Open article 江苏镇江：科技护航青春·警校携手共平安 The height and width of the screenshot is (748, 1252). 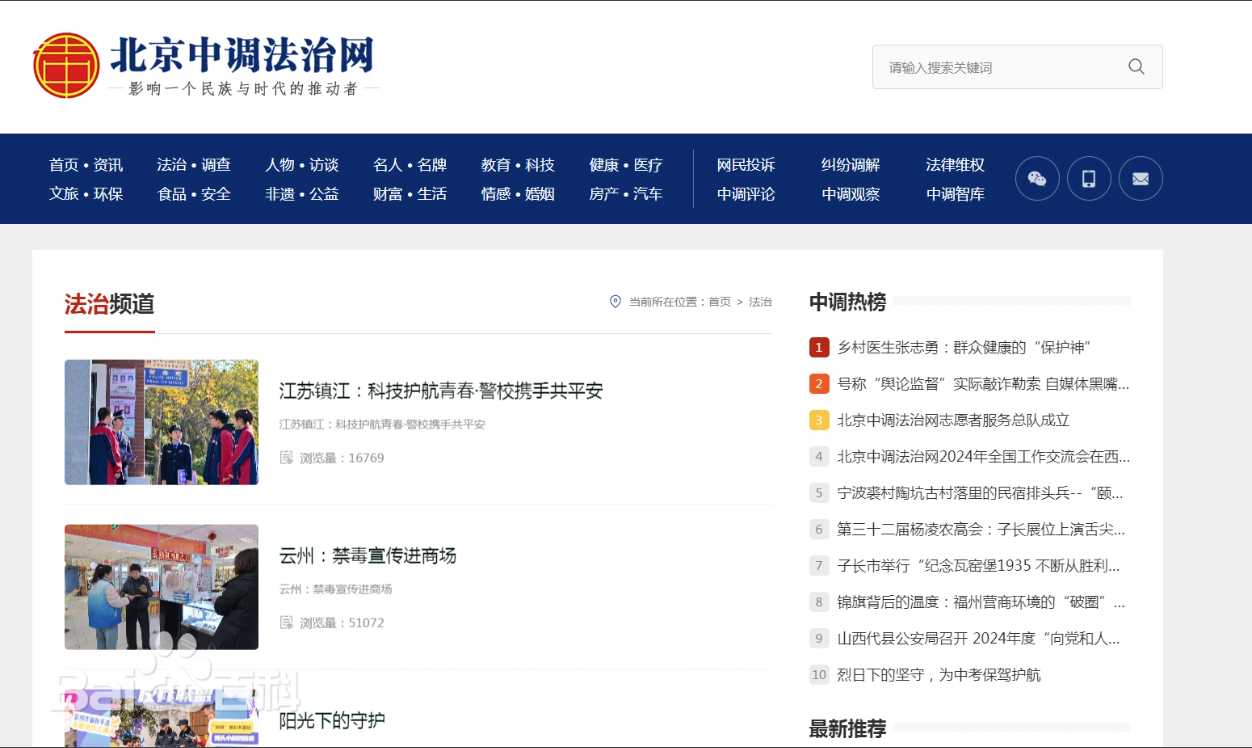pos(441,391)
